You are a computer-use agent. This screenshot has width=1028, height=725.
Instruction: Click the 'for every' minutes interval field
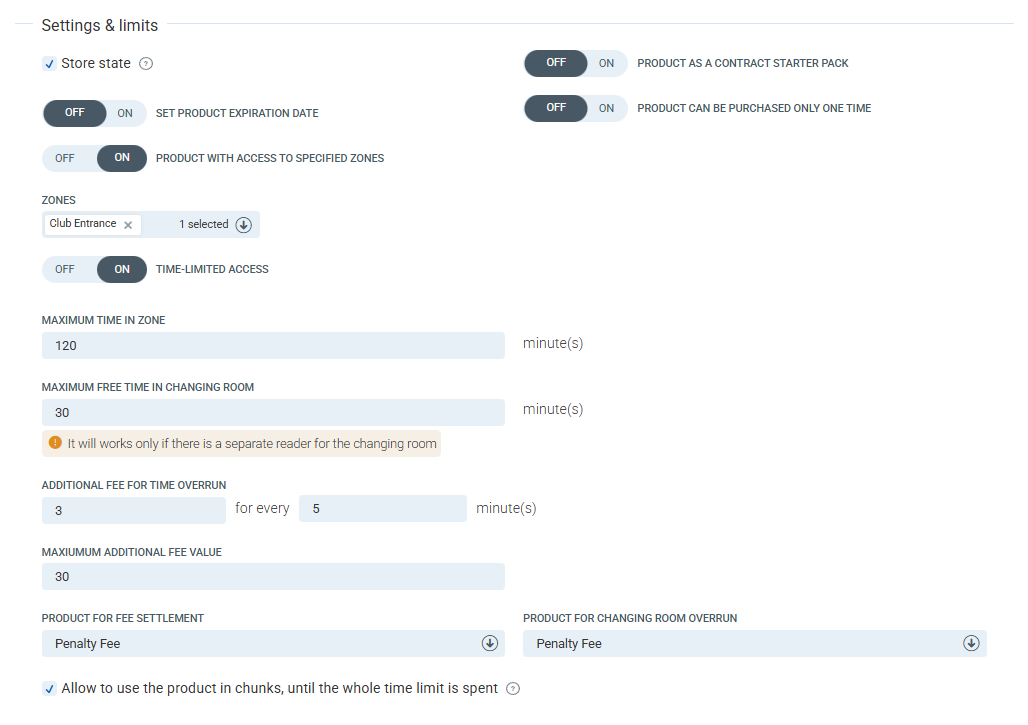point(382,509)
